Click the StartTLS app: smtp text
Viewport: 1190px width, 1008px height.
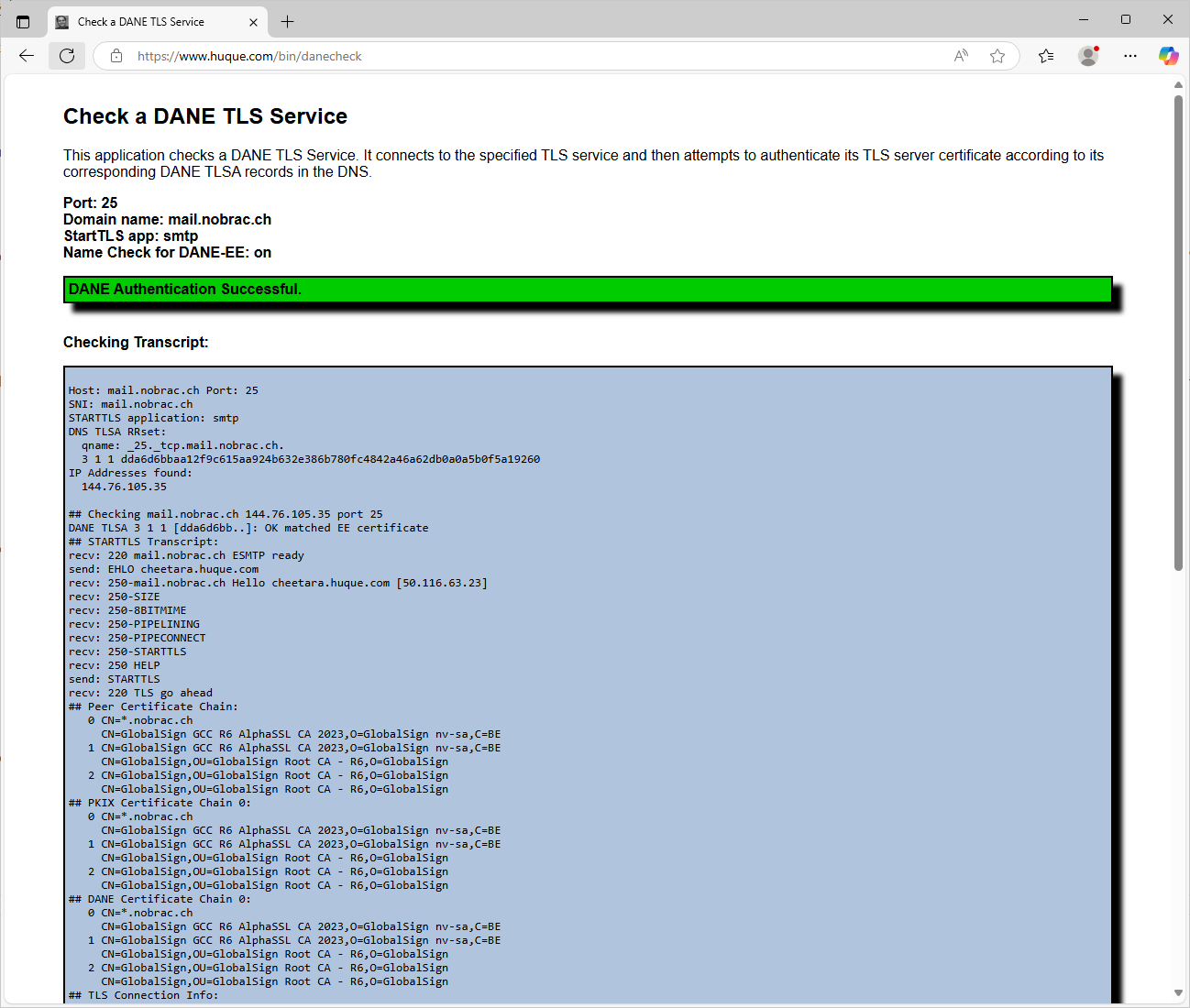point(131,236)
